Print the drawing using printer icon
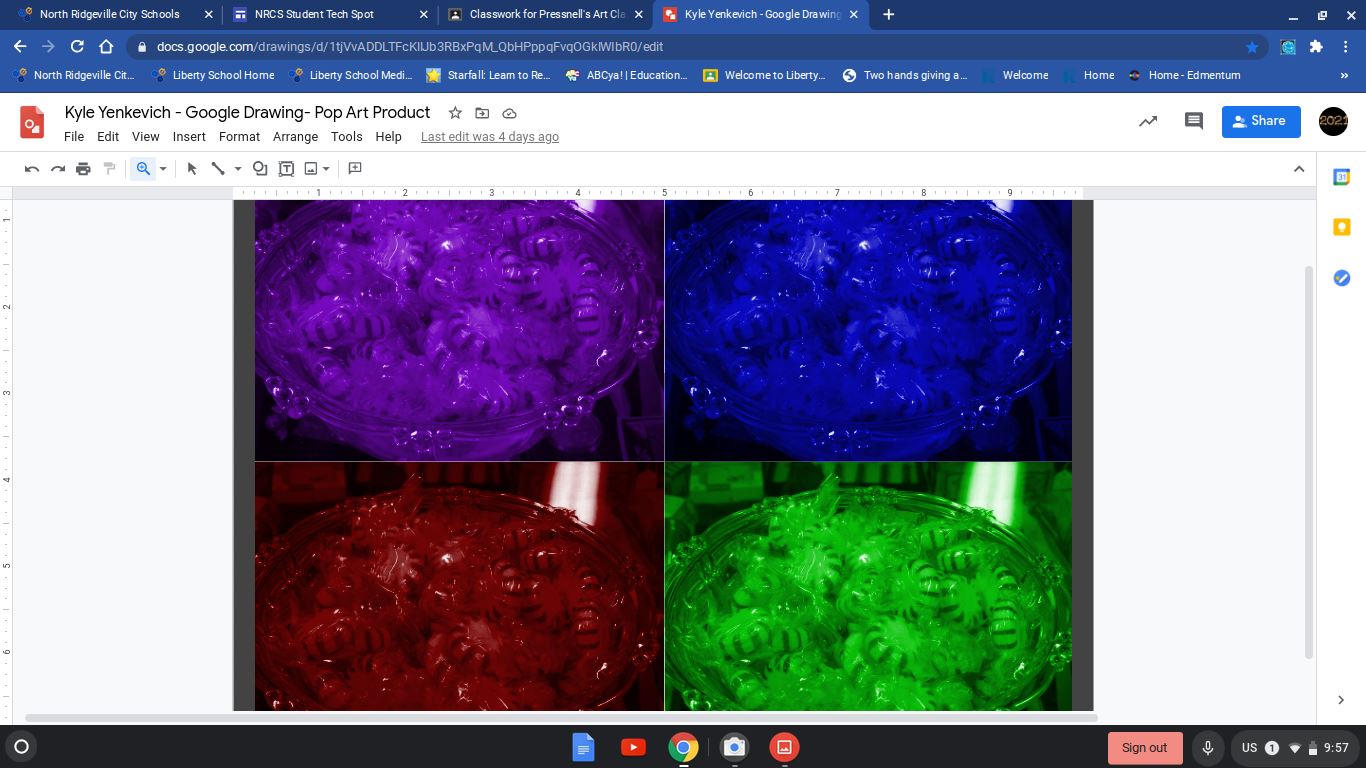Screen dimensions: 1366x768 click(x=83, y=169)
